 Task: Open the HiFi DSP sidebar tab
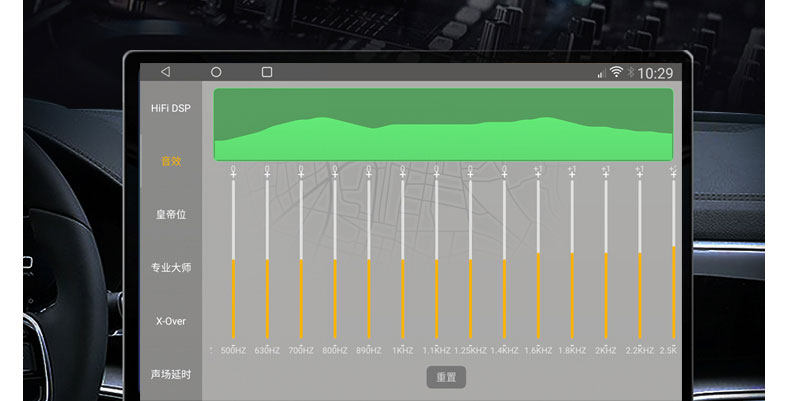pos(171,108)
